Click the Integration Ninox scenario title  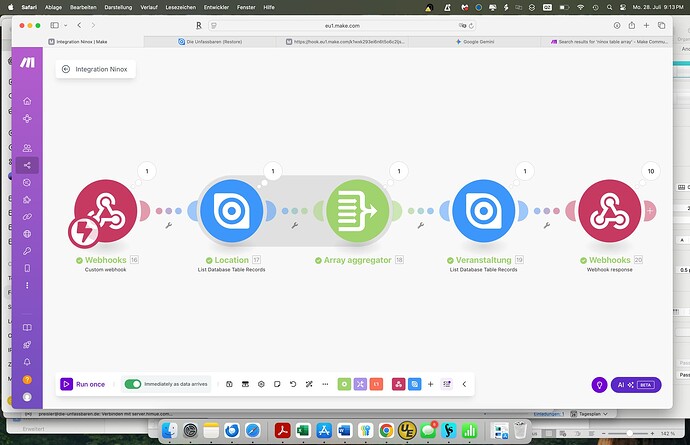tap(101, 69)
